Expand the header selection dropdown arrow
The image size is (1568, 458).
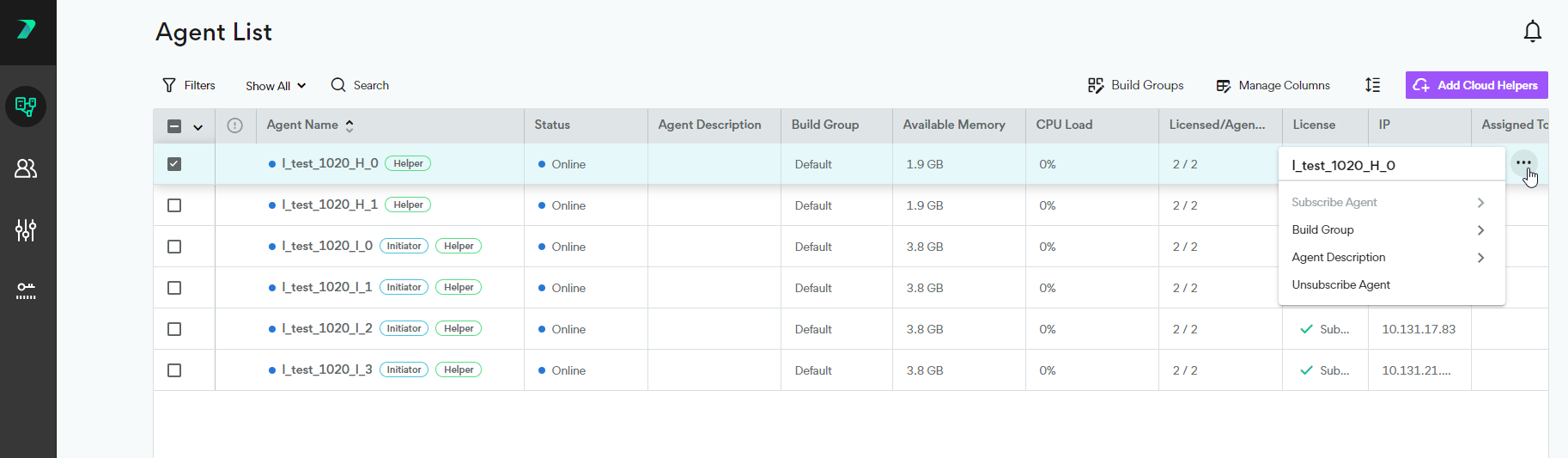(x=198, y=127)
